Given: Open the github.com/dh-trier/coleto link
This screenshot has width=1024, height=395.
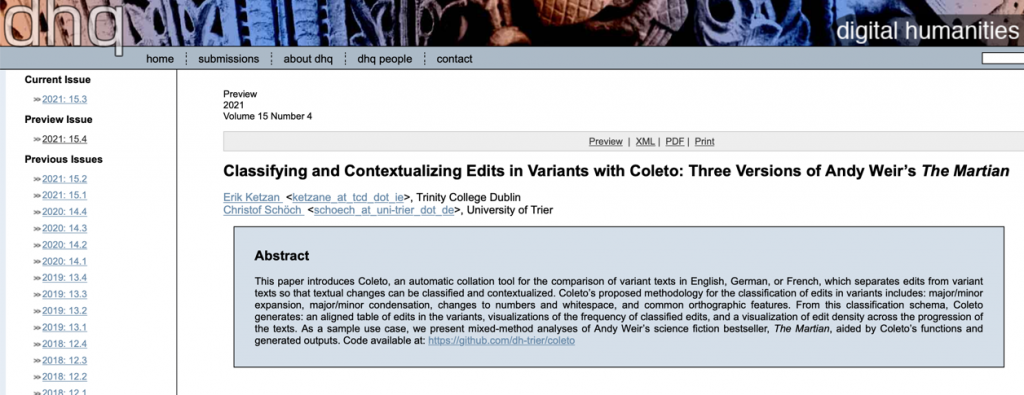Looking at the screenshot, I should click(502, 341).
